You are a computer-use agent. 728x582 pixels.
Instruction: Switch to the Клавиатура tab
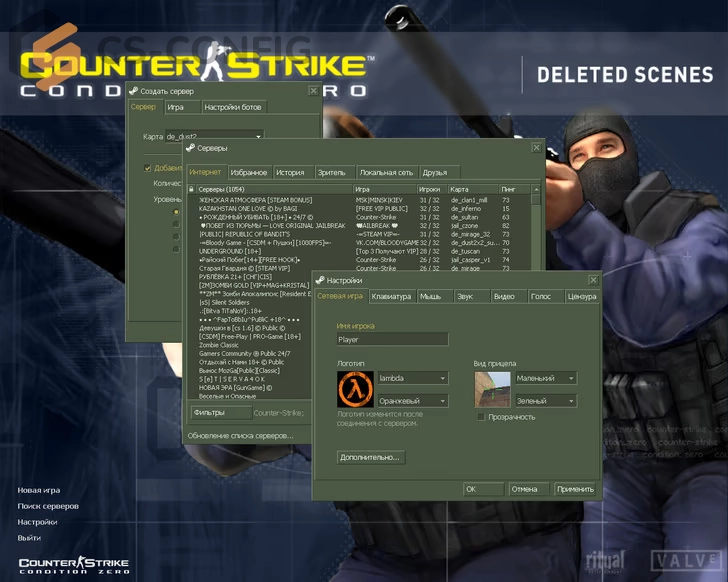tap(391, 296)
